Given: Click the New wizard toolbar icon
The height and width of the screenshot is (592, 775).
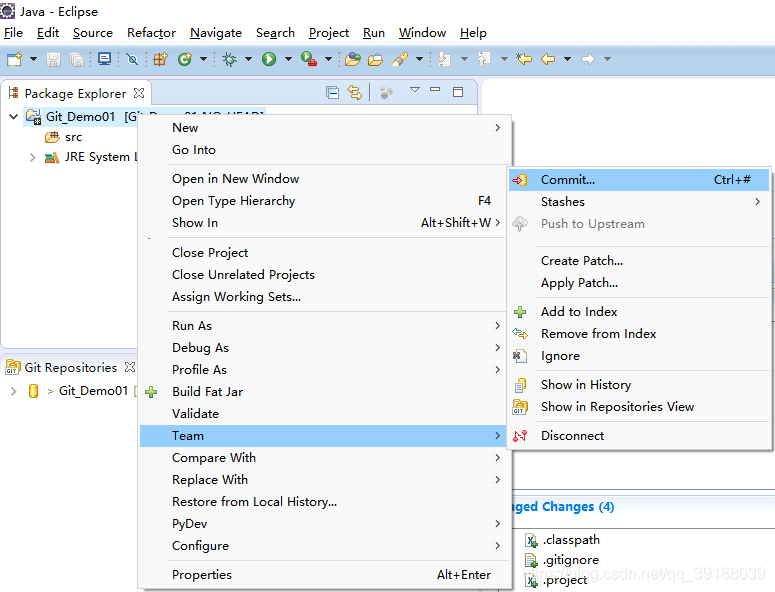Looking at the screenshot, I should (14, 59).
